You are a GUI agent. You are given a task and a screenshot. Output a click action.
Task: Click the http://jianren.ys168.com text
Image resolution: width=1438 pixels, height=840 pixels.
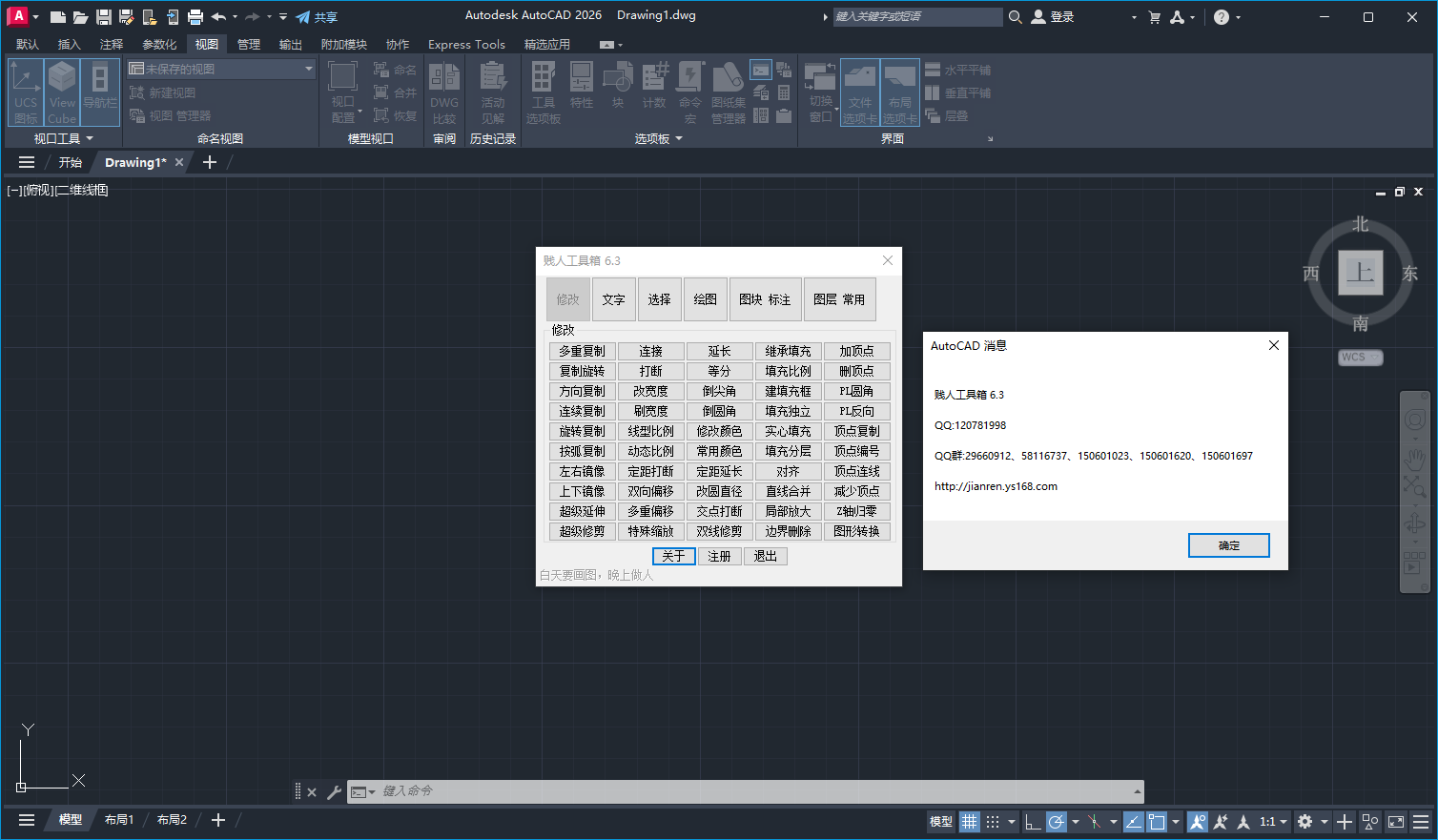[x=996, y=486]
